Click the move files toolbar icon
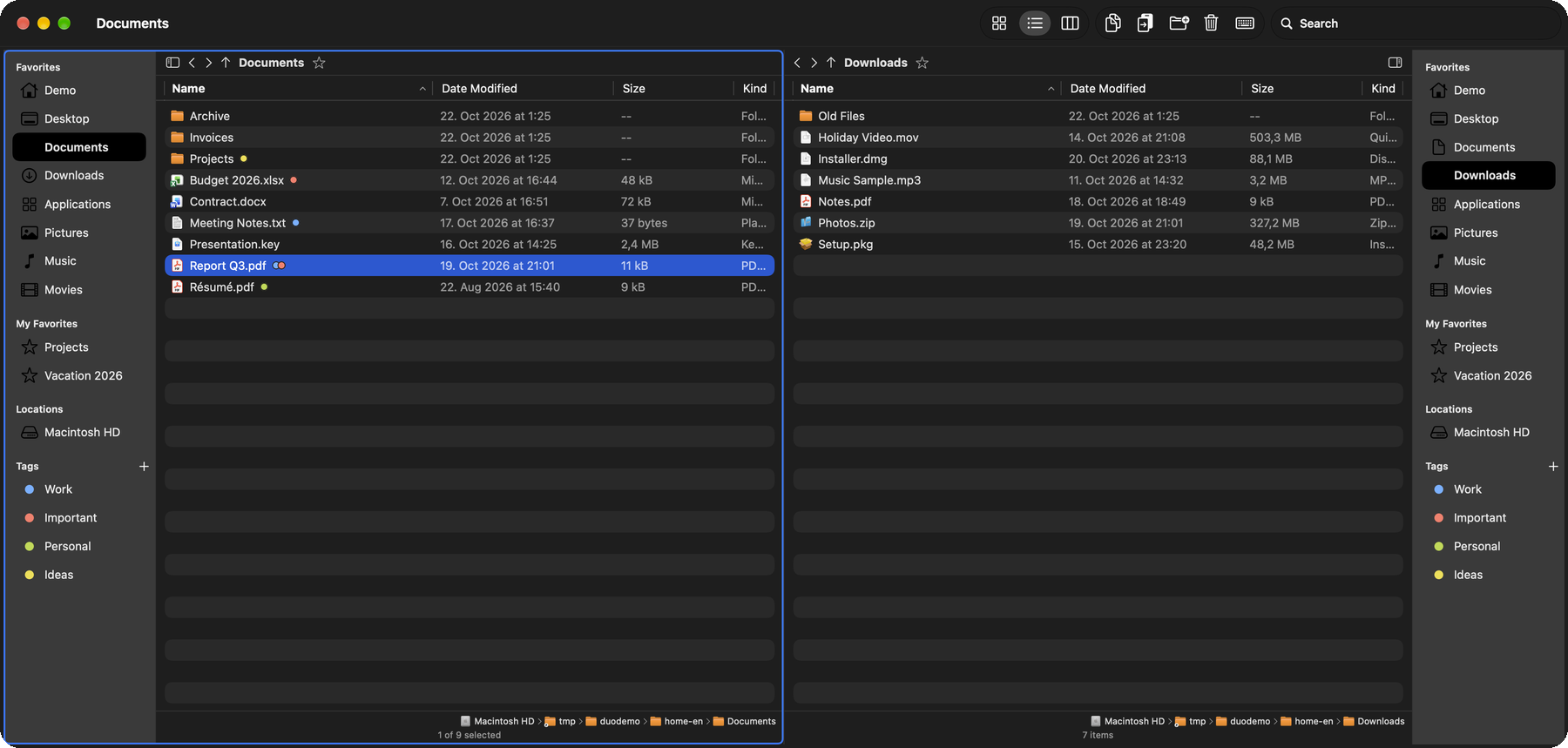Image resolution: width=1568 pixels, height=748 pixels. [1145, 24]
